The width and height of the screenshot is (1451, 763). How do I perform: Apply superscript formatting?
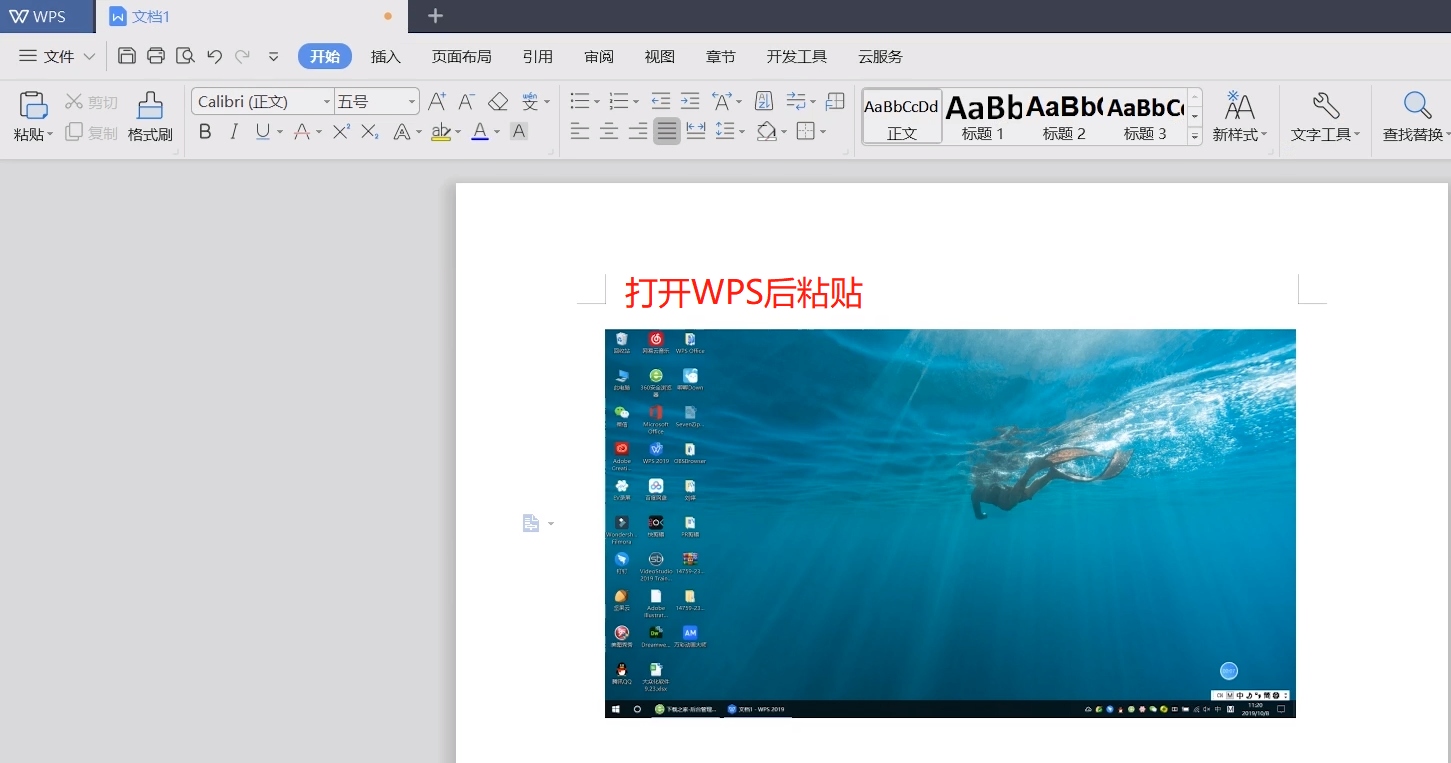point(341,131)
